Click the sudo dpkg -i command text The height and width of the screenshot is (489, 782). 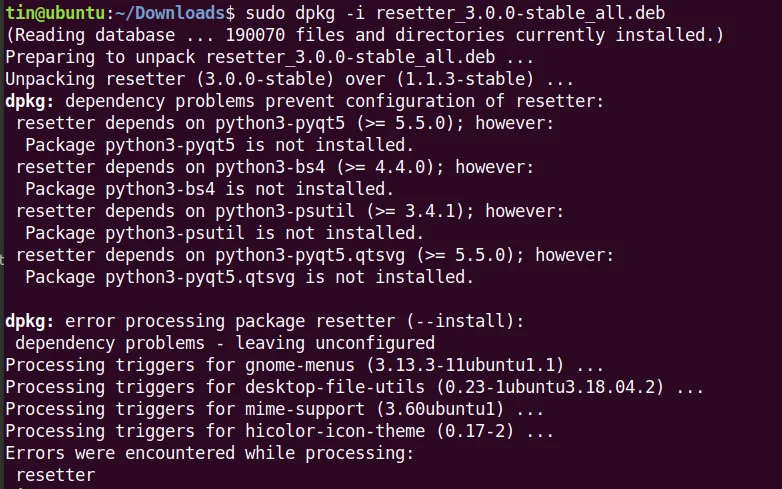[x=305, y=13]
